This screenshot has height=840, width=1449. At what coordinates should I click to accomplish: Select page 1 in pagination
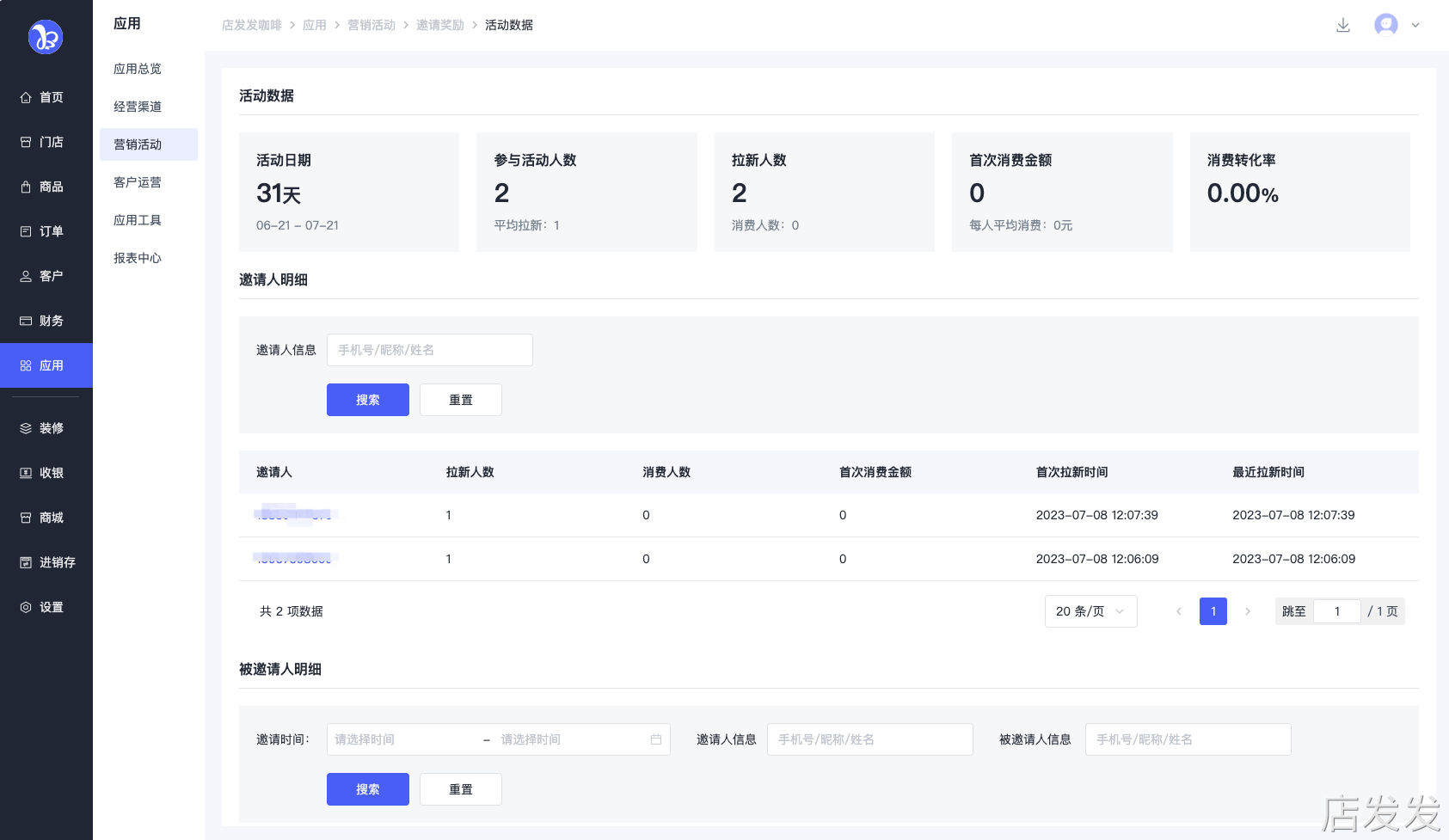pos(1213,611)
